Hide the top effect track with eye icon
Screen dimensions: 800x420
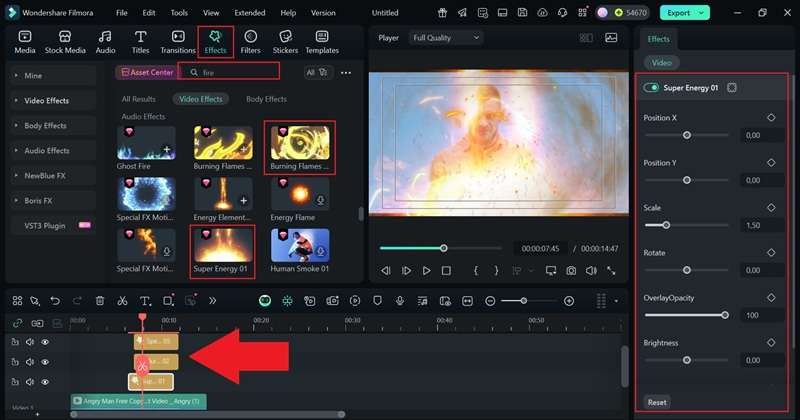(45, 342)
